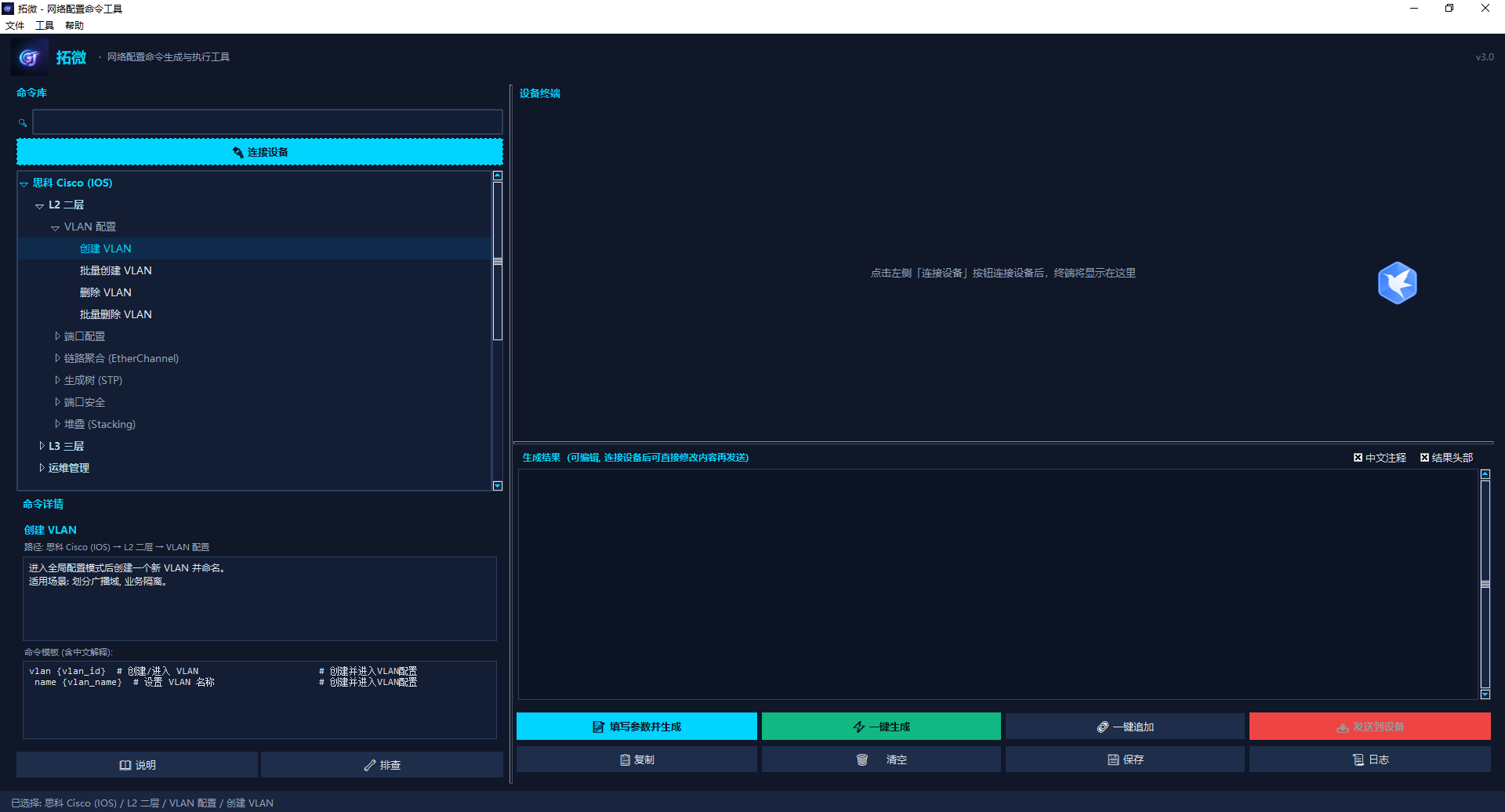Image resolution: width=1505 pixels, height=812 pixels.
Task: Toggle the 结果头部 checkbox
Action: click(1424, 458)
